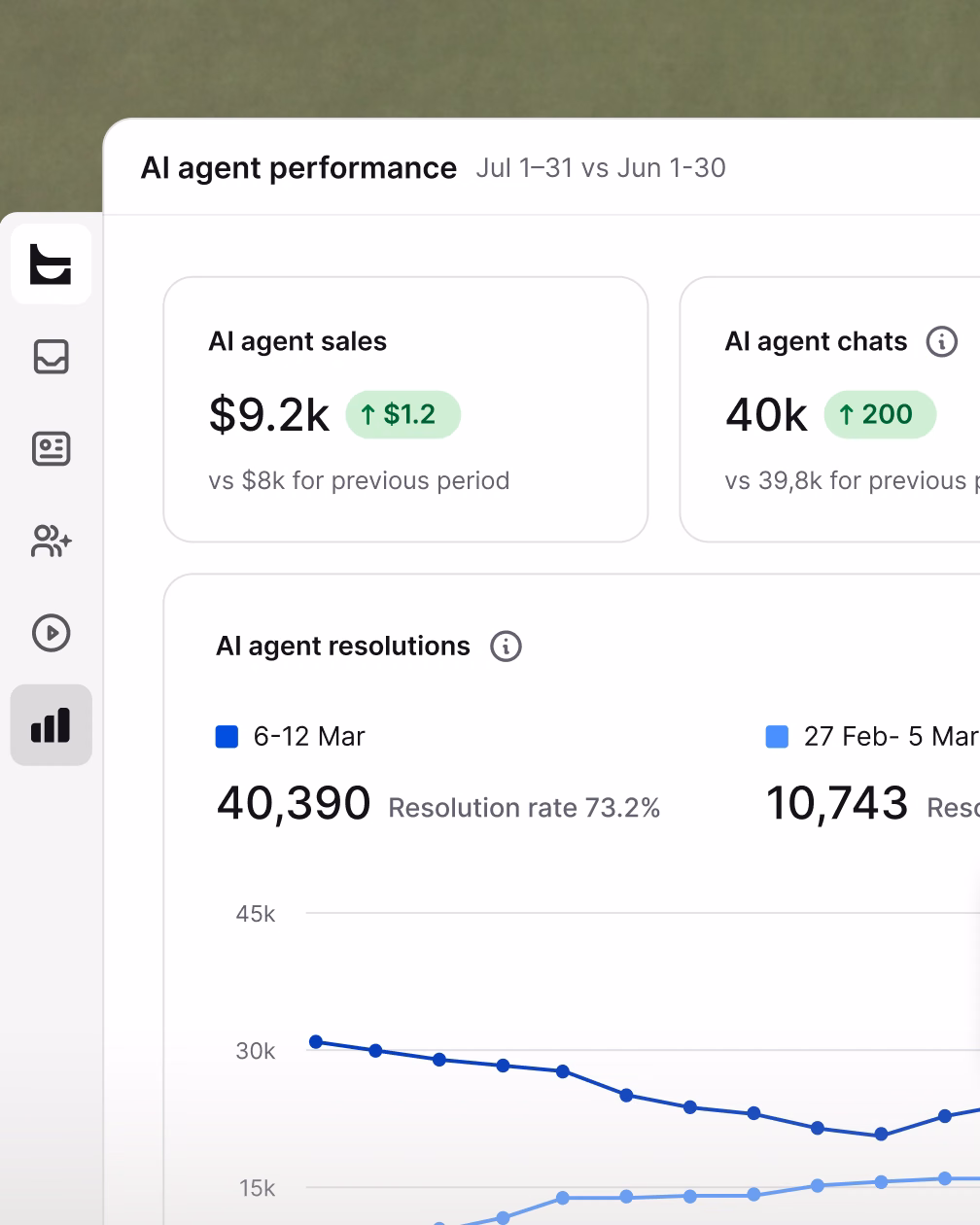Viewport: 980px width, 1225px height.
Task: Click the 6-12 Mar legend label
Action: 309,737
